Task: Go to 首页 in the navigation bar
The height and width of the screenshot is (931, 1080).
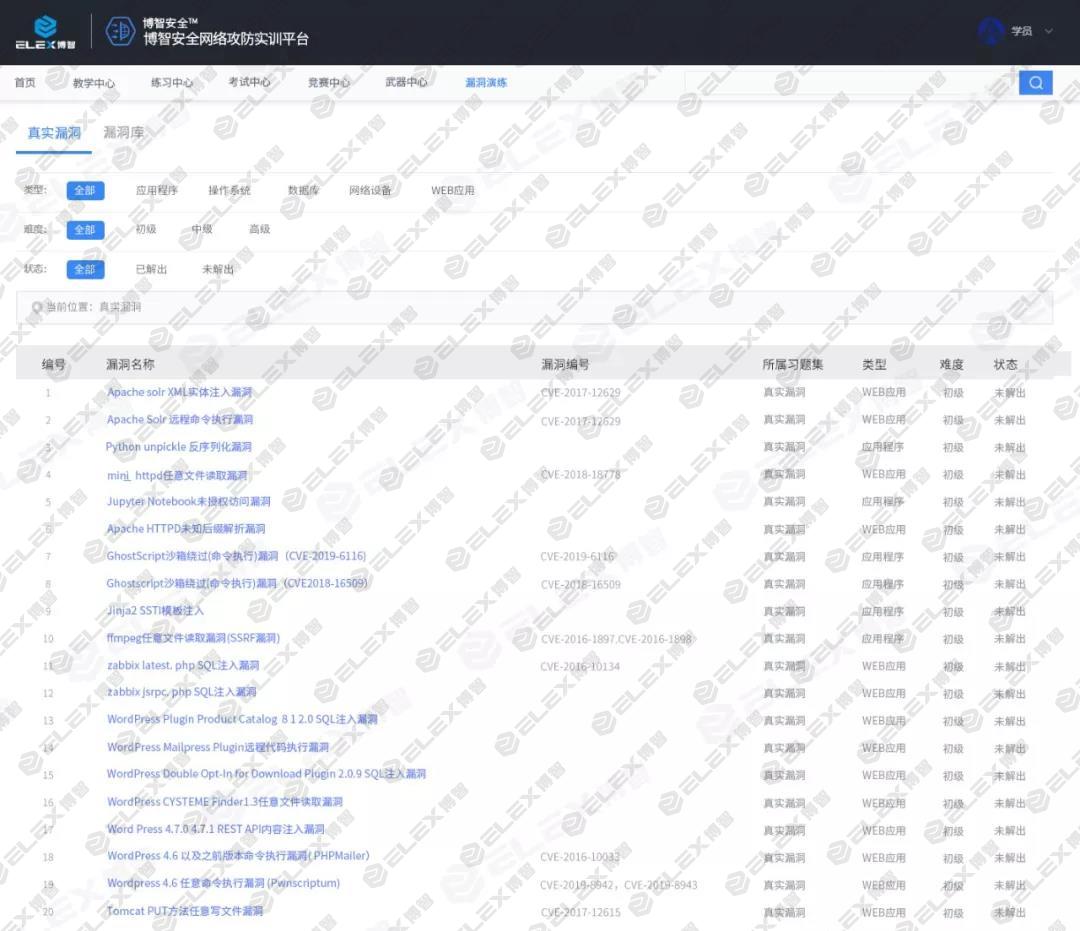Action: (x=25, y=83)
